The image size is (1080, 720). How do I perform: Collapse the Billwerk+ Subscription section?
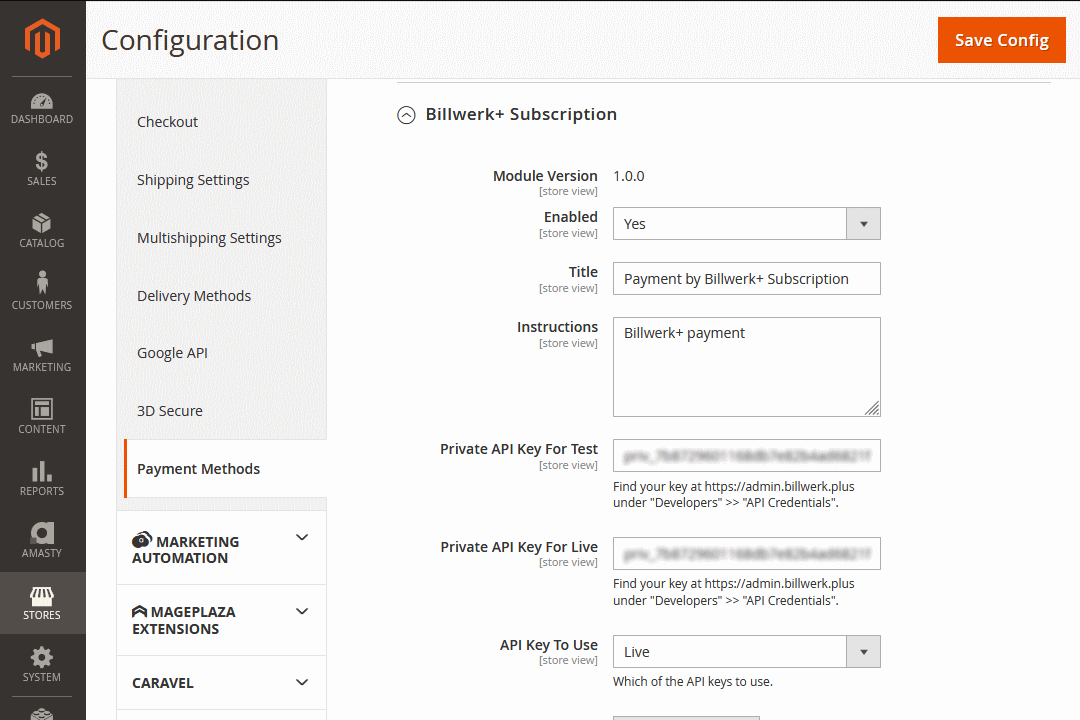tap(406, 115)
